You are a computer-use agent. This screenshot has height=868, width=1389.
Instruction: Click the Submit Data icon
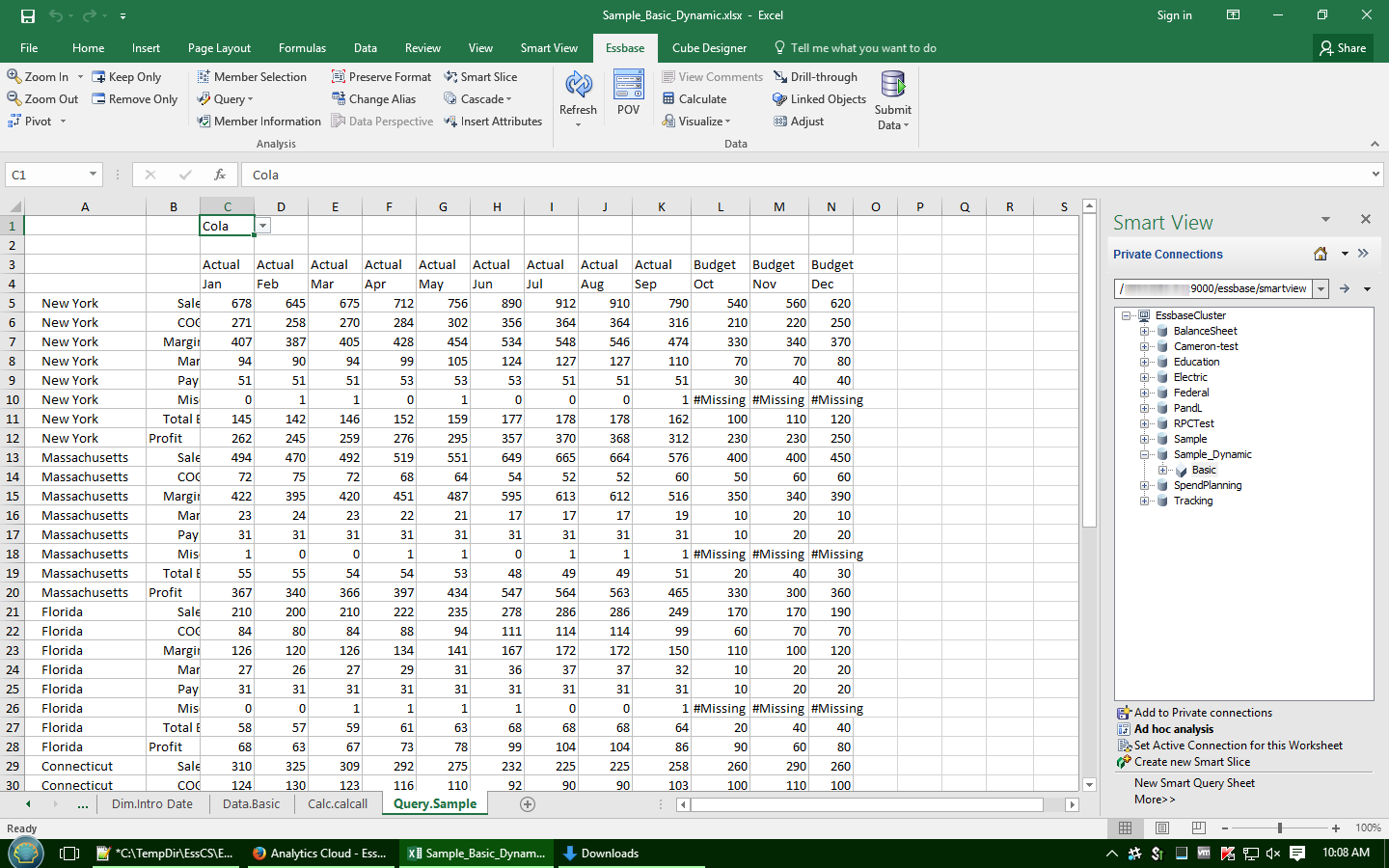(x=893, y=86)
